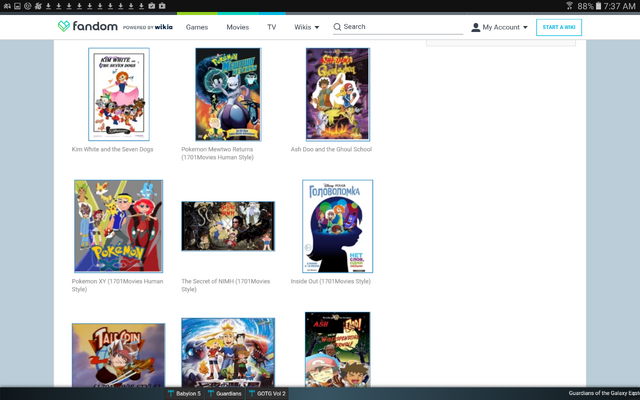Click 'Pokemon Mewtwo Returns (1701Movies Human Style)' caption
640x400 pixels.
(x=218, y=153)
